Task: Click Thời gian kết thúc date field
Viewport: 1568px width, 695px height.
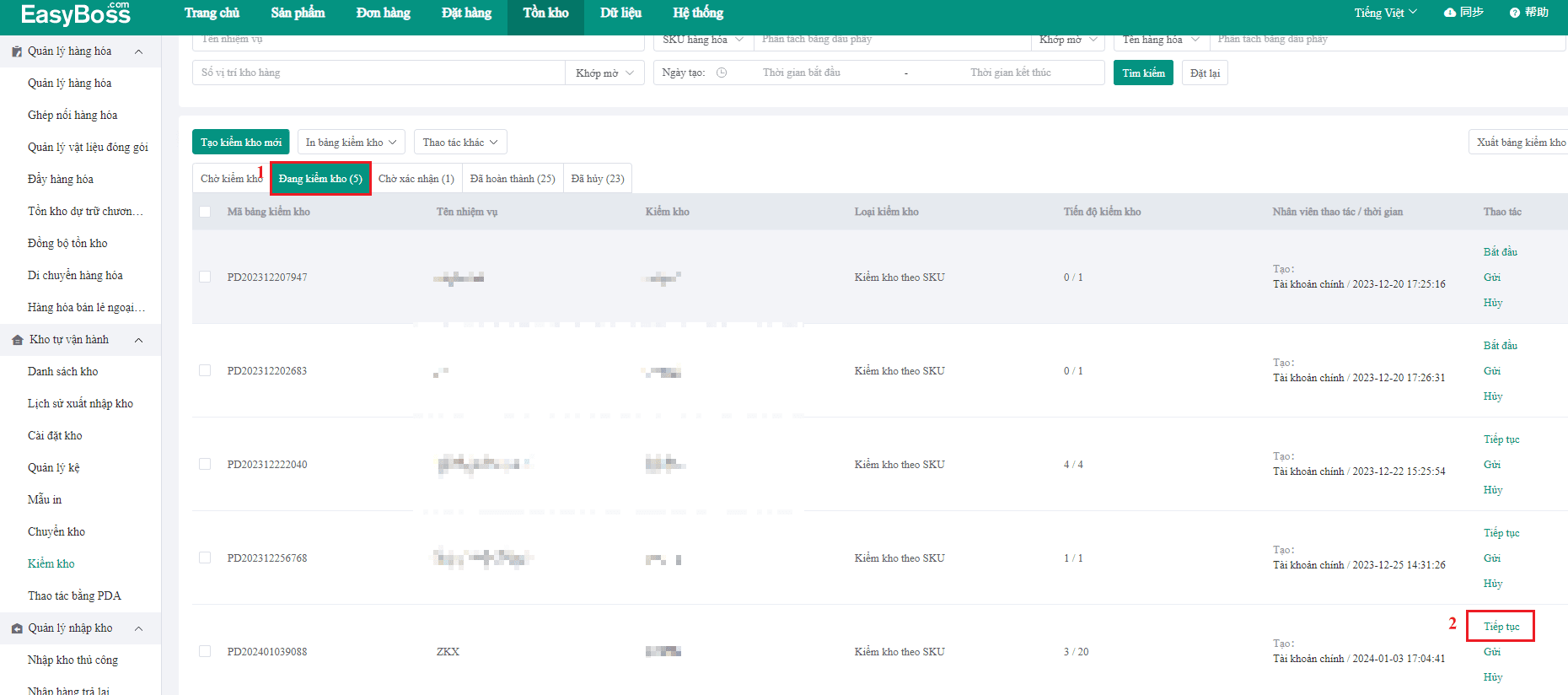Action: click(x=1010, y=73)
